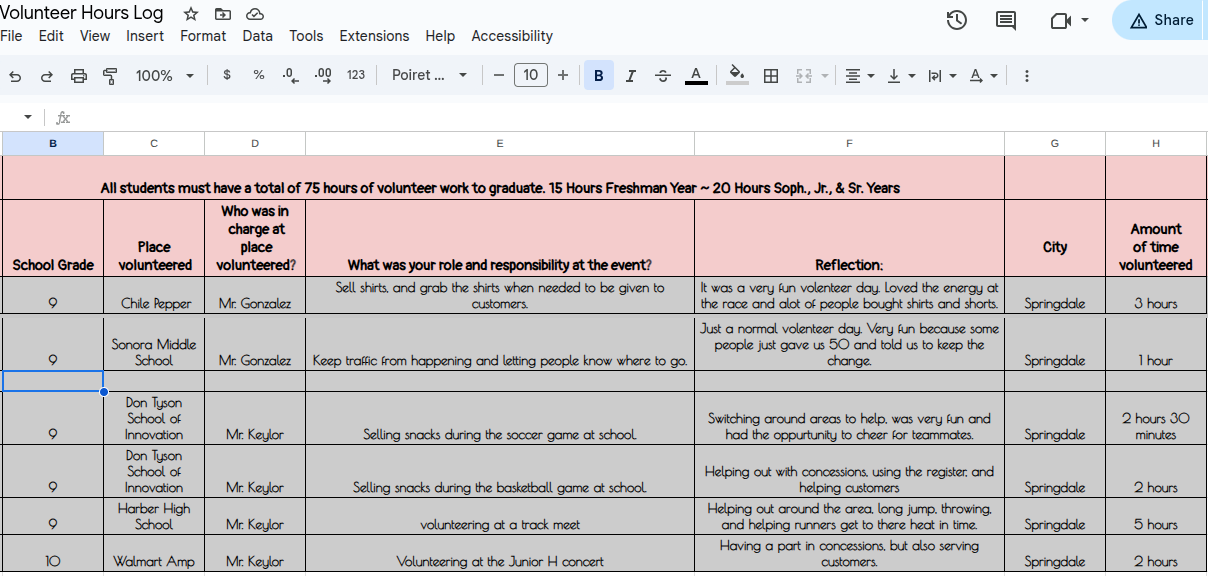Select the 'Sonora Middle School' cell

154,343
